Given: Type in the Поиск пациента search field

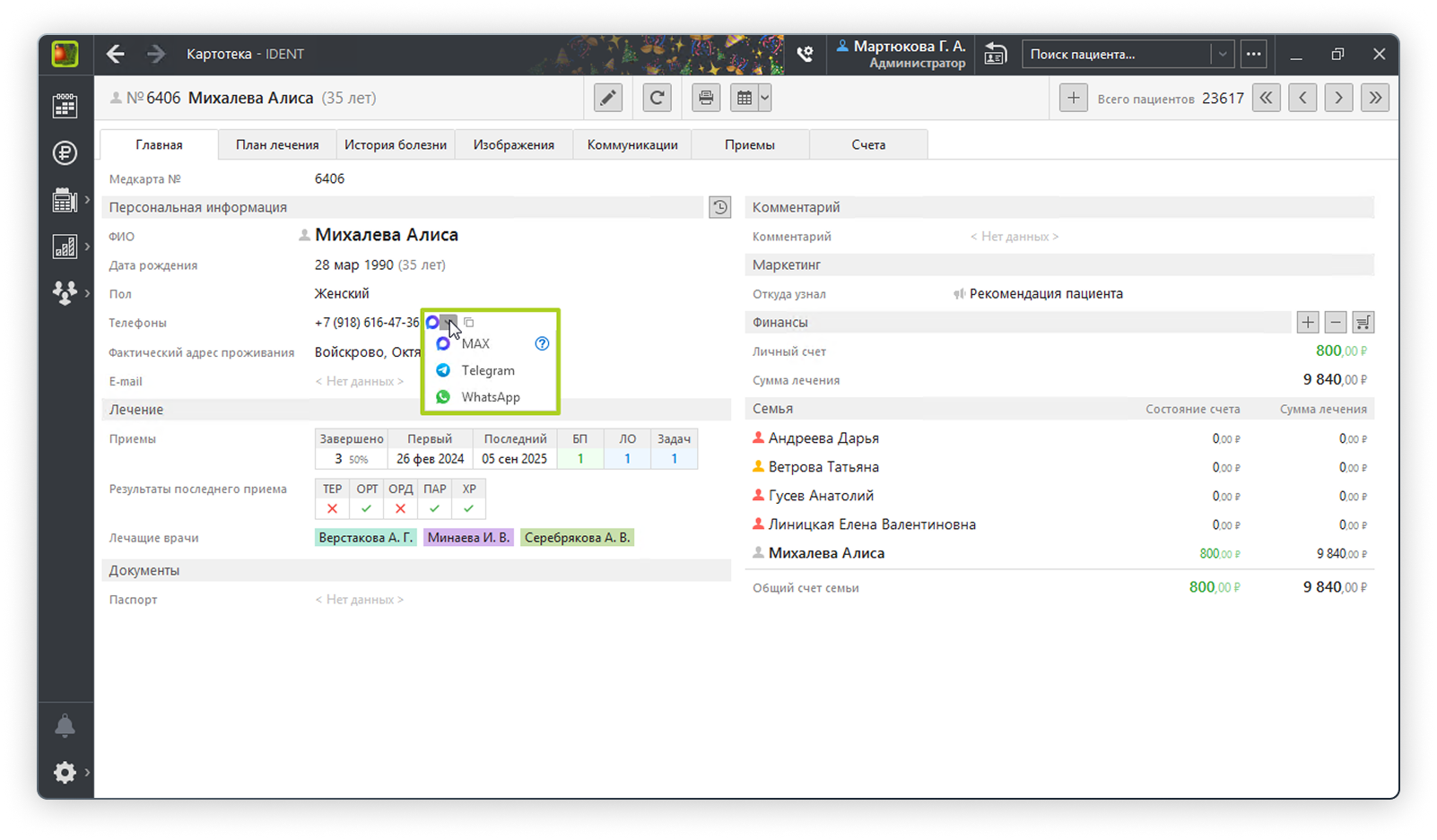Looking at the screenshot, I should coord(1115,54).
